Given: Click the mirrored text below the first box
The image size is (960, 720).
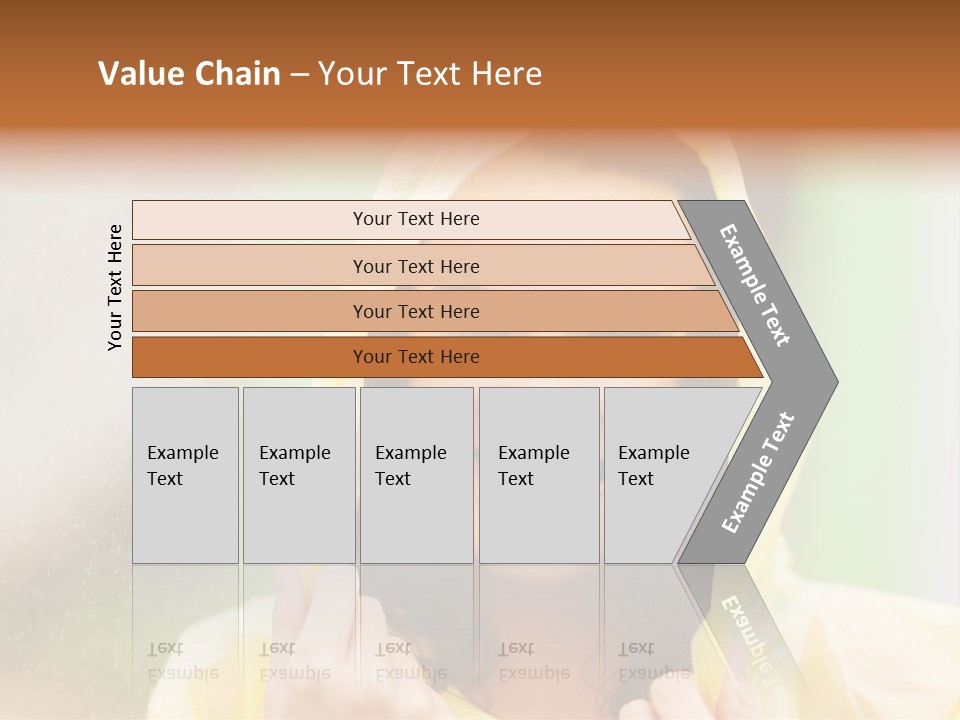Looking at the screenshot, I should [183, 661].
